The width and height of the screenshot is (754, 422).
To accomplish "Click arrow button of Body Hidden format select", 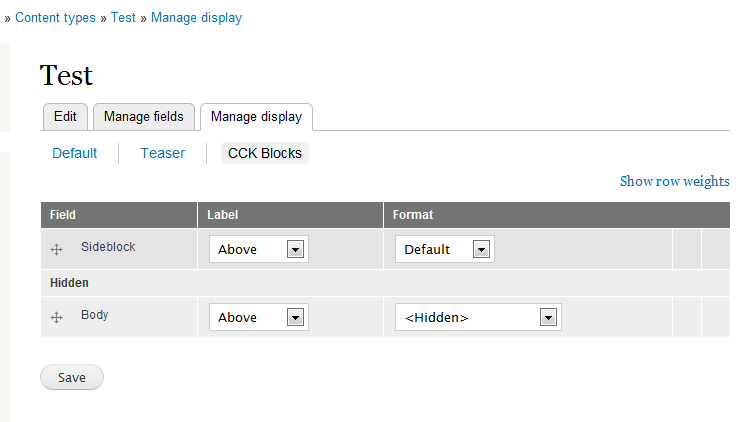I will click(x=548, y=317).
